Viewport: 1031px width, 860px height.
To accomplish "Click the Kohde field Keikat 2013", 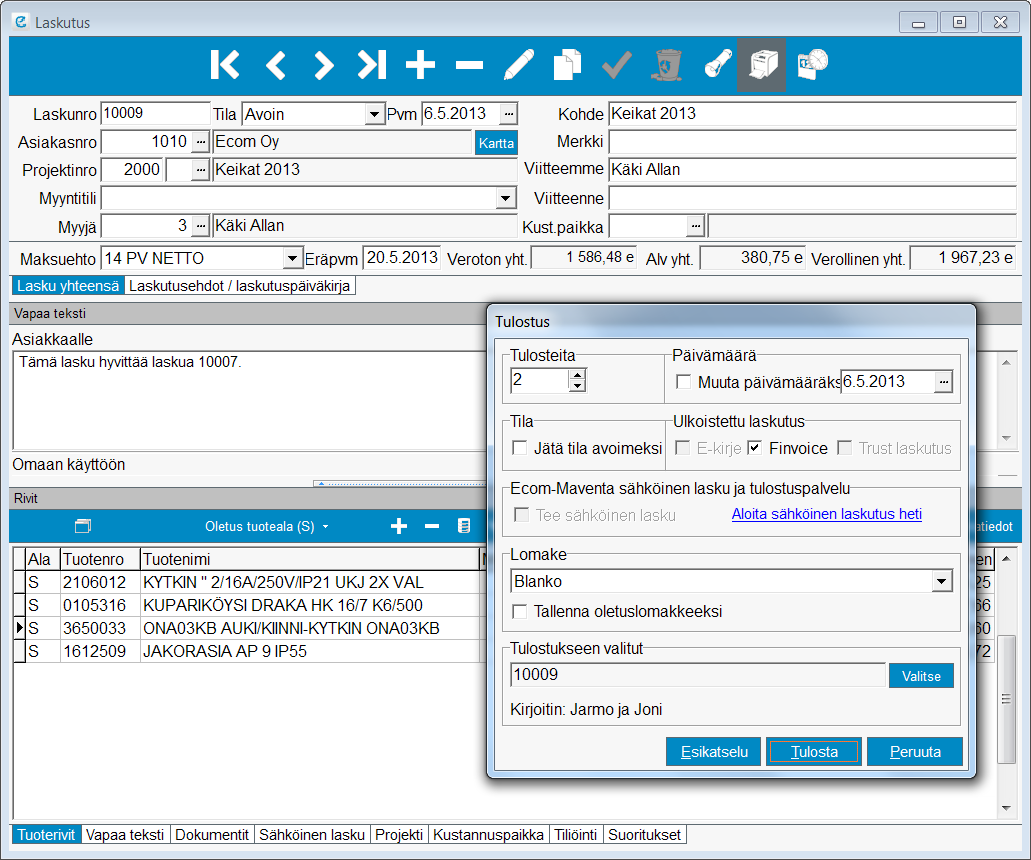I will click(x=813, y=114).
